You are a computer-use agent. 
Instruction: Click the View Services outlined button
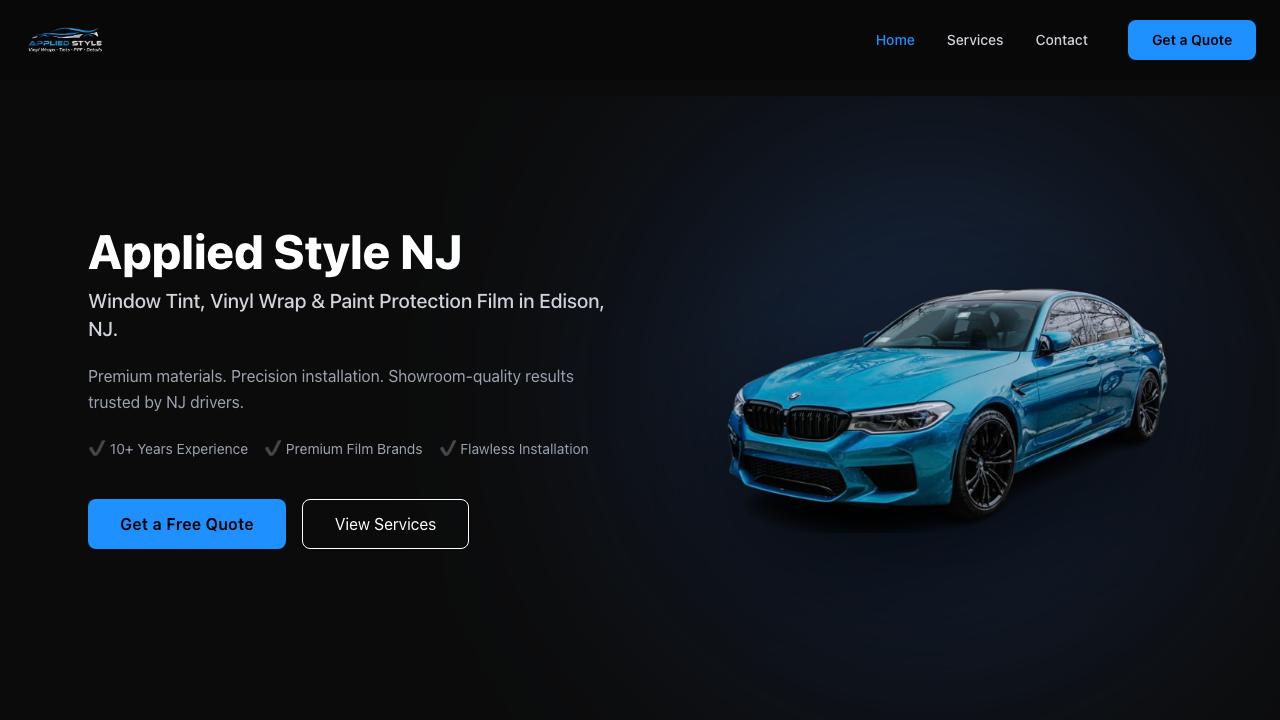(385, 524)
